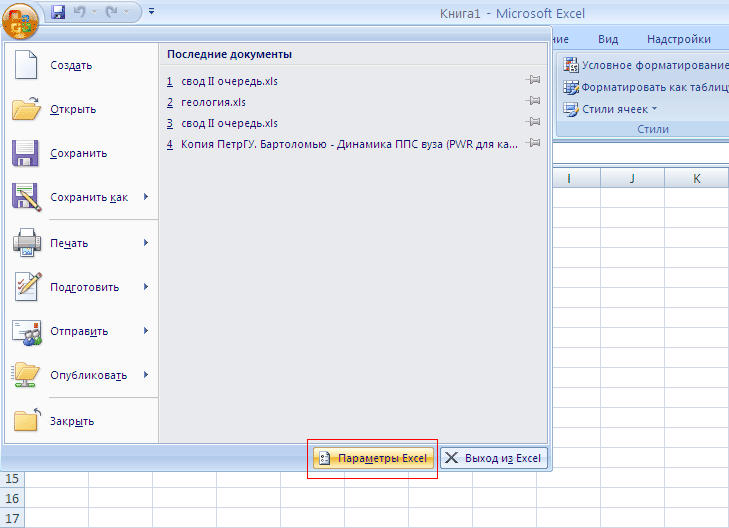
Task: Click the blank page icon next to Создать
Action: coord(26,65)
